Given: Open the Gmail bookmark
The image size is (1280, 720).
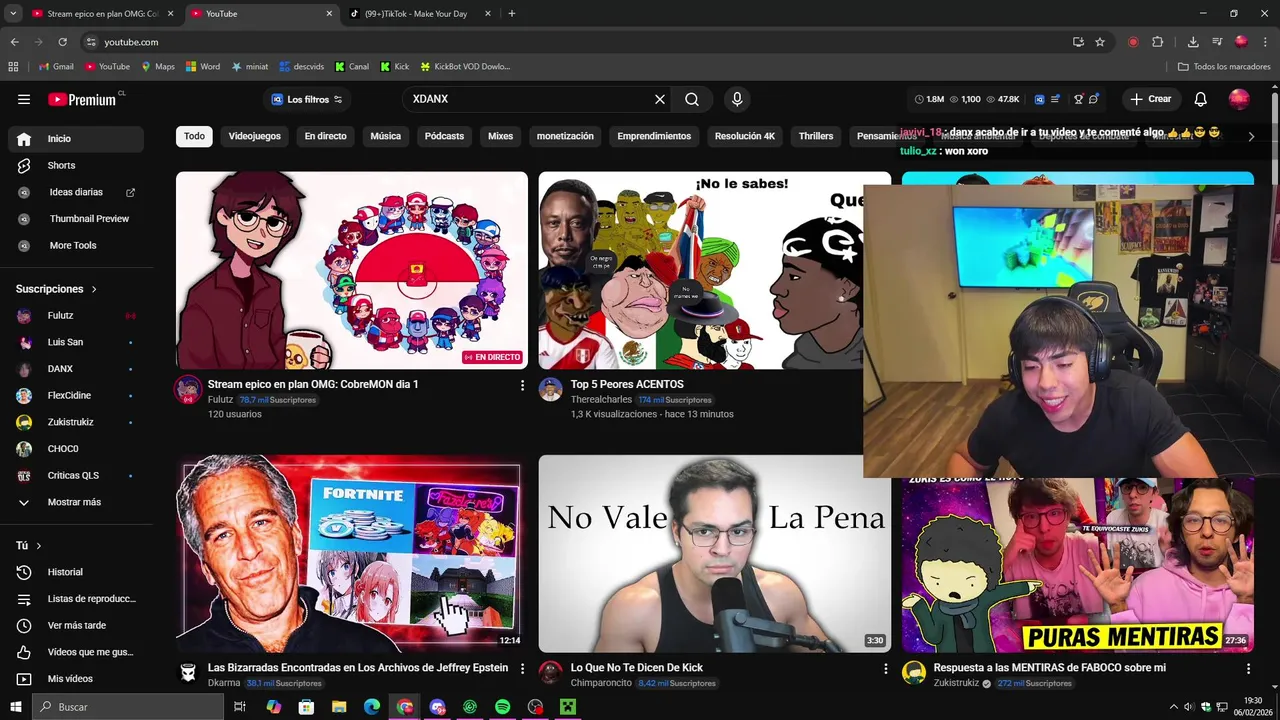Looking at the screenshot, I should 56,67.
